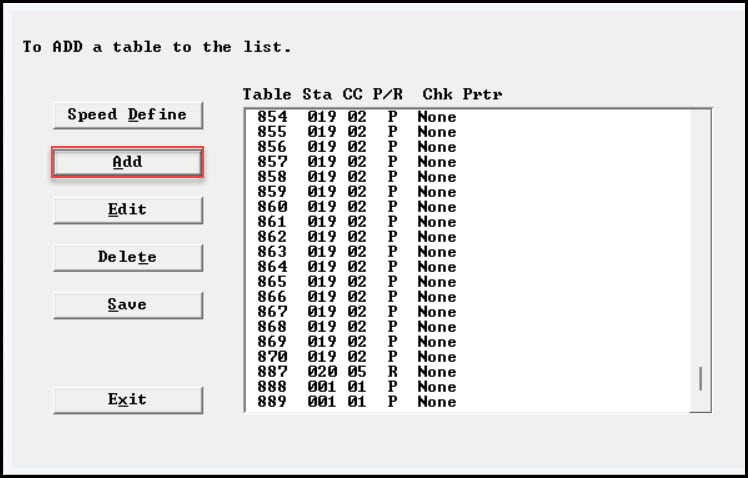Viewport: 748px width, 478px height.
Task: Click the Delete button
Action: coord(127,257)
